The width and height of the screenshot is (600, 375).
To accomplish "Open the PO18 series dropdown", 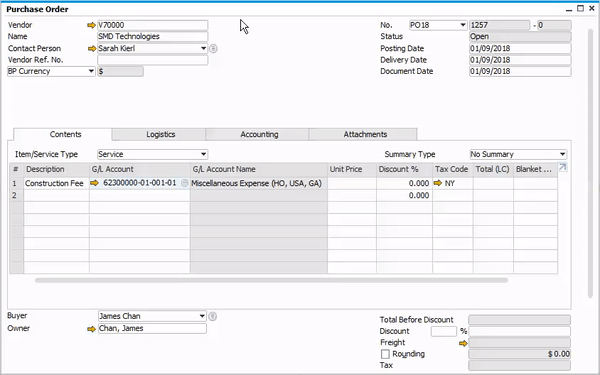I will [x=463, y=25].
